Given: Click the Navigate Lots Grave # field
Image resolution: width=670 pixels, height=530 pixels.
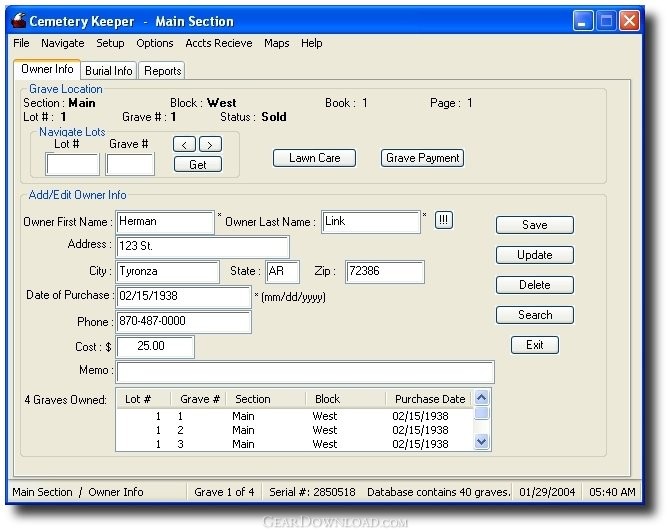Looking at the screenshot, I should pos(130,165).
